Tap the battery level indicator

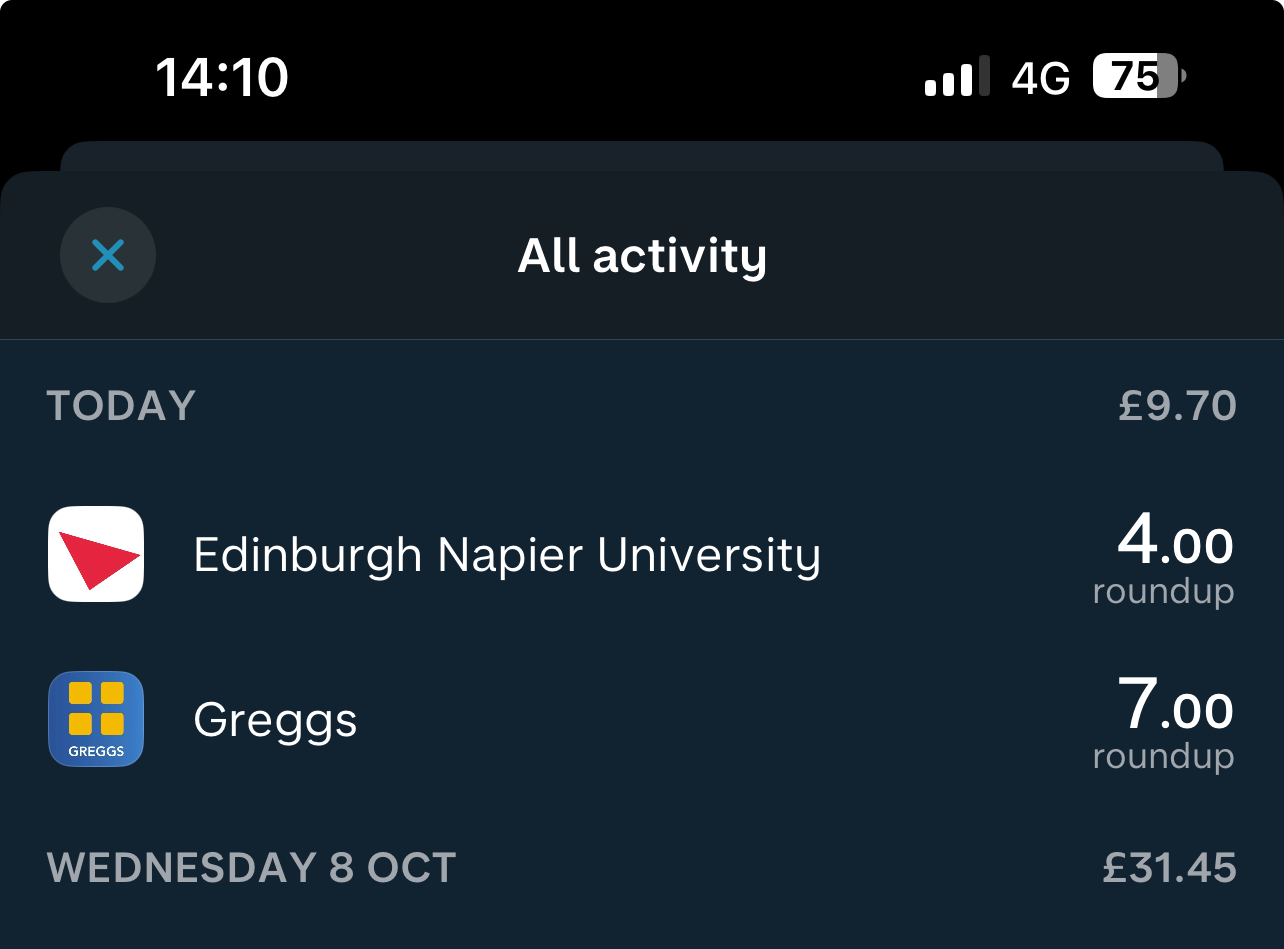coord(1138,77)
